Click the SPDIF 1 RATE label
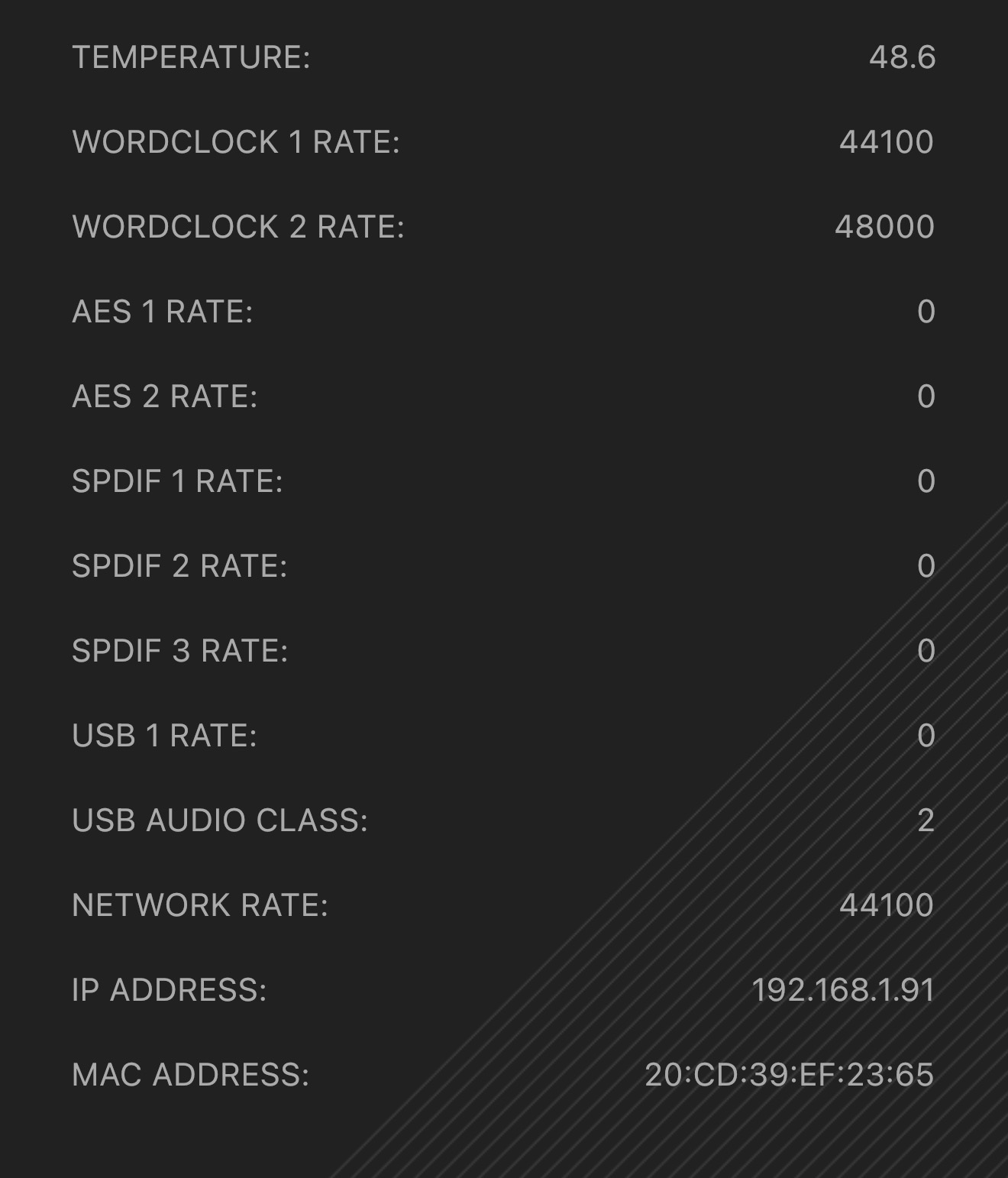The height and width of the screenshot is (1178, 1008). click(x=177, y=482)
